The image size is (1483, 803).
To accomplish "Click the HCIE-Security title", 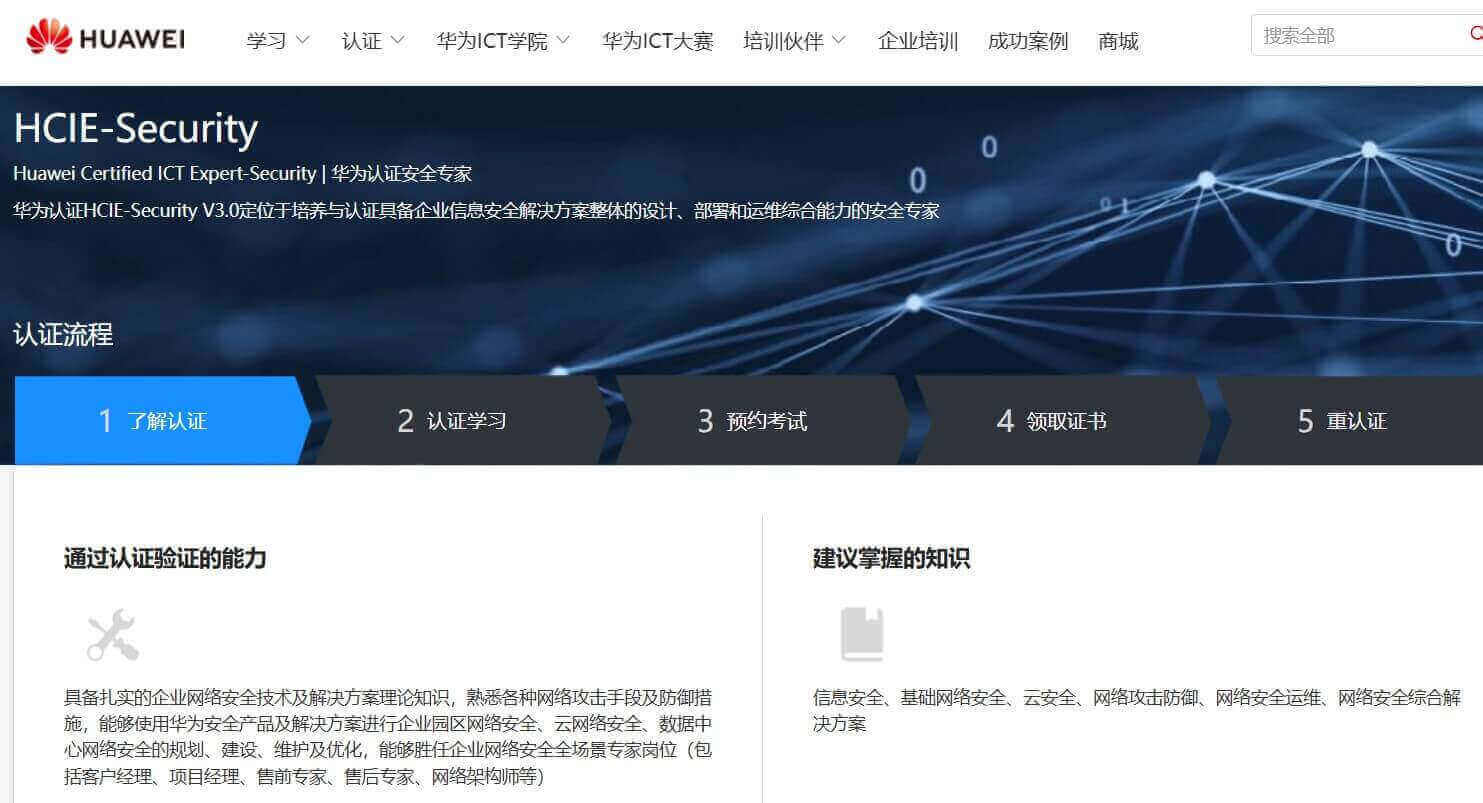I will [136, 128].
